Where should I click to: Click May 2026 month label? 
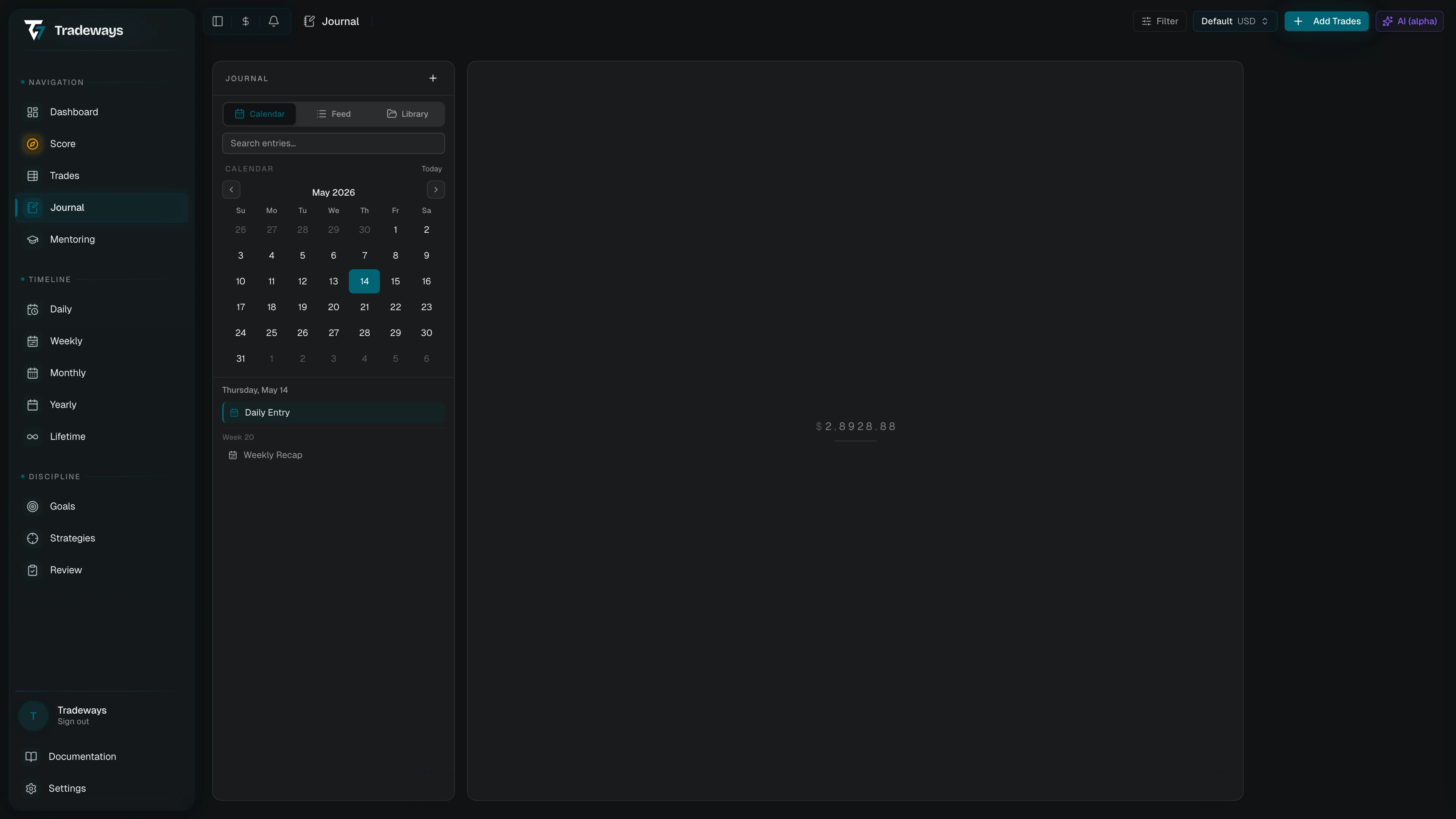[334, 193]
